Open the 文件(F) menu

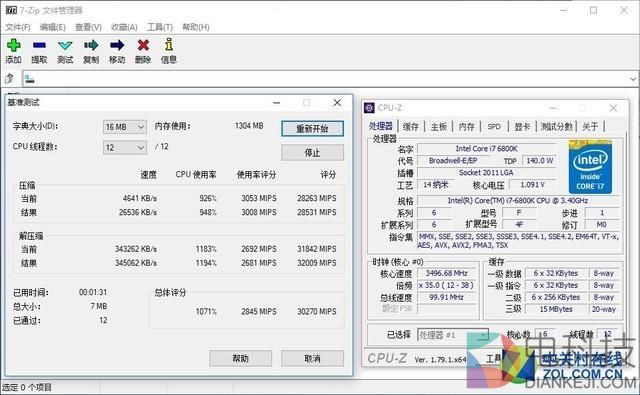pyautogui.click(x=18, y=27)
